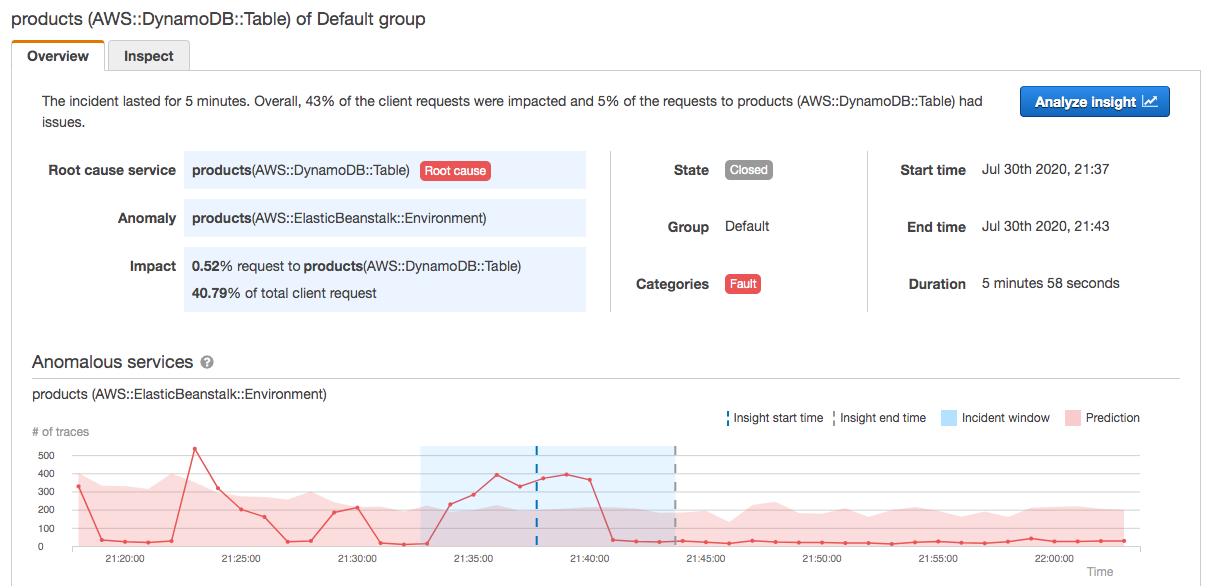1212x586 pixels.
Task: Click the red Root cause badge
Action: coord(455,171)
